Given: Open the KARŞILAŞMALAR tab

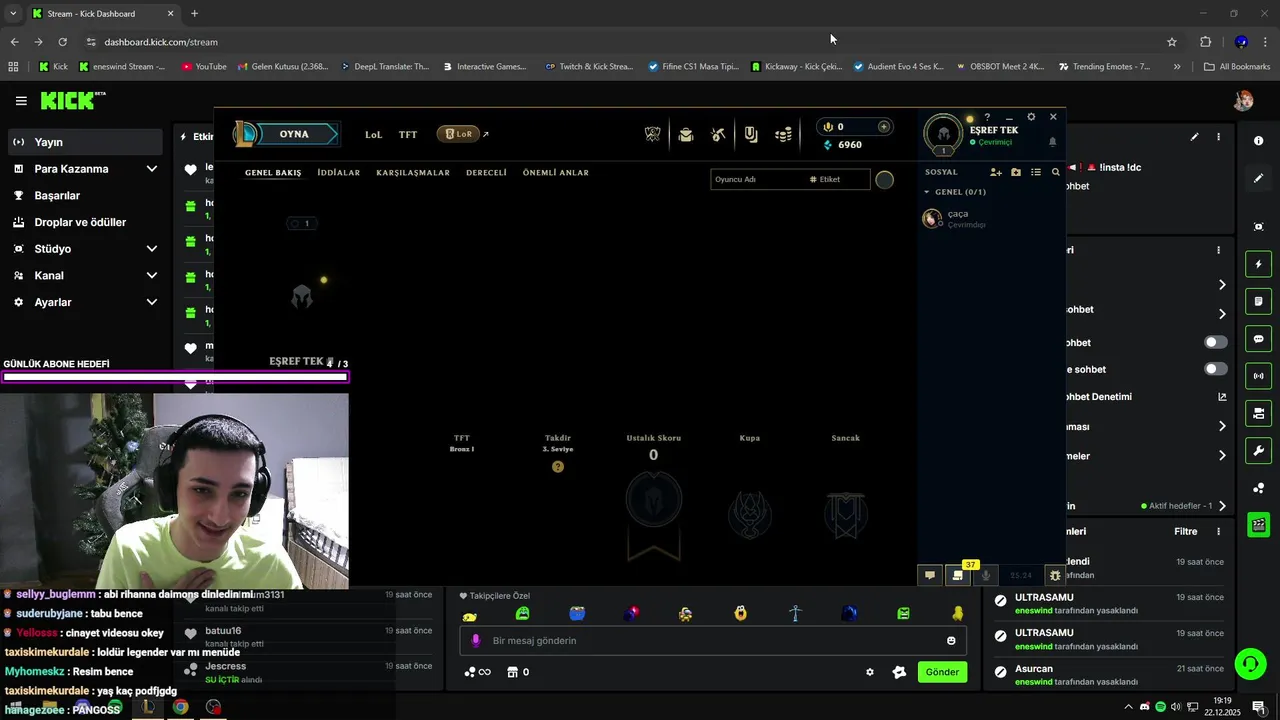Looking at the screenshot, I should pos(413,173).
